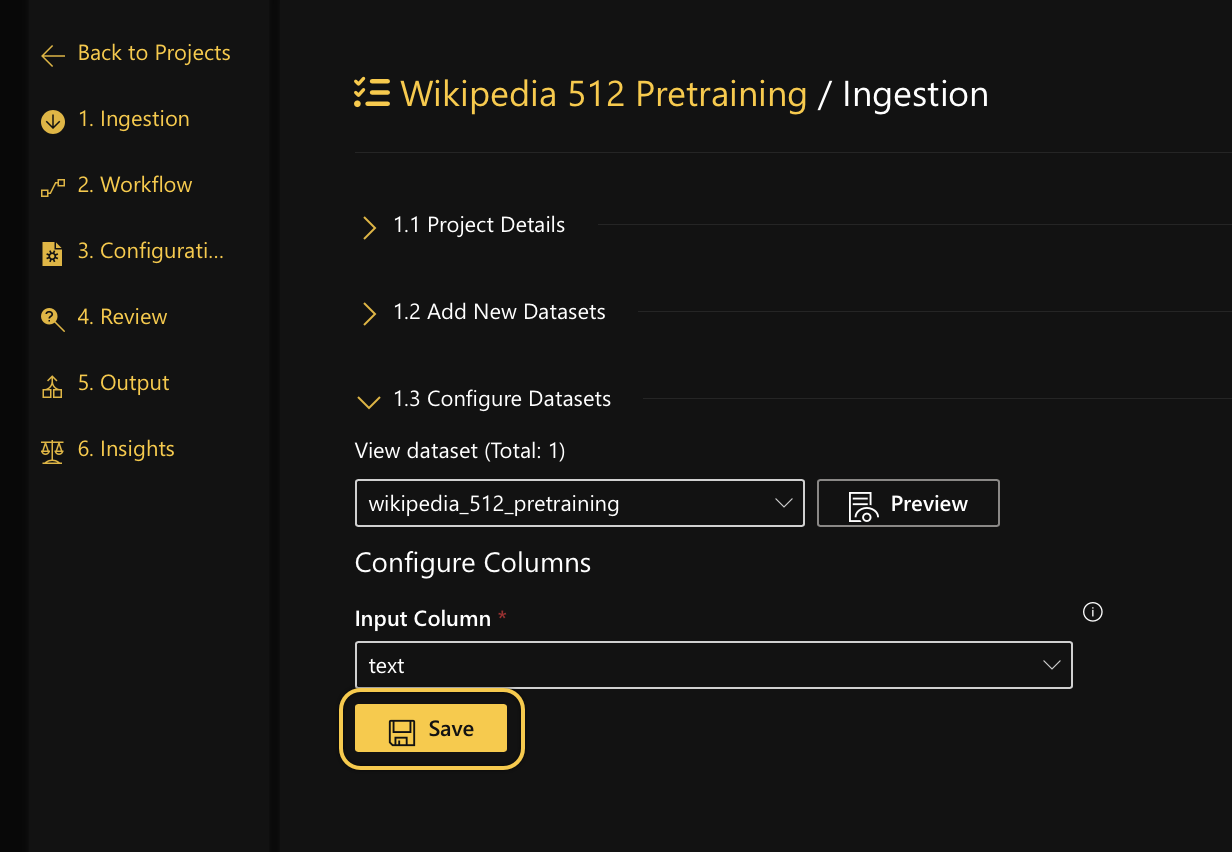The image size is (1232, 852).
Task: Click the info icon near Input Column
Action: point(1092,611)
